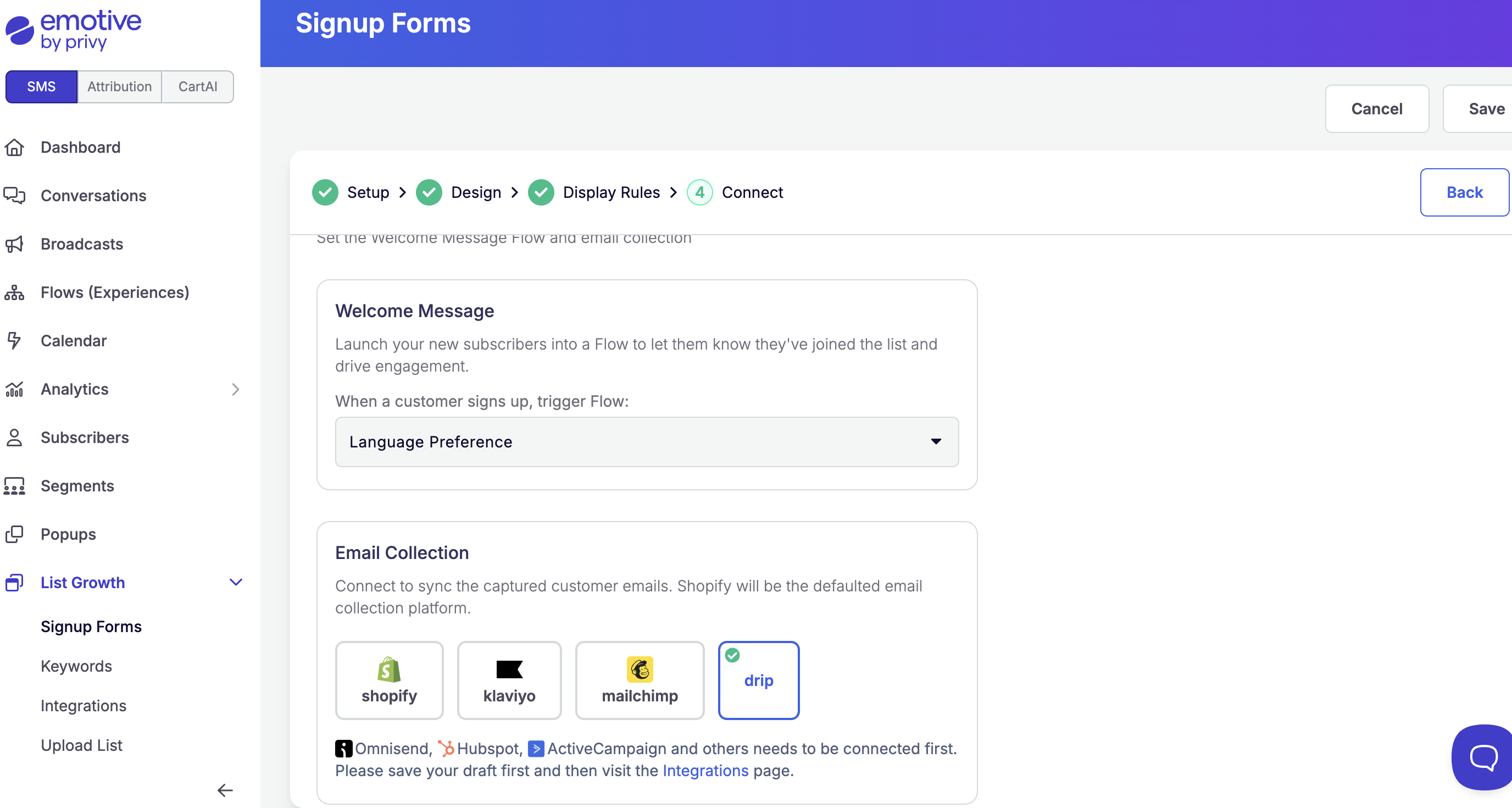Switch to the CartAI tab
The width and height of the screenshot is (1512, 808).
tap(198, 86)
